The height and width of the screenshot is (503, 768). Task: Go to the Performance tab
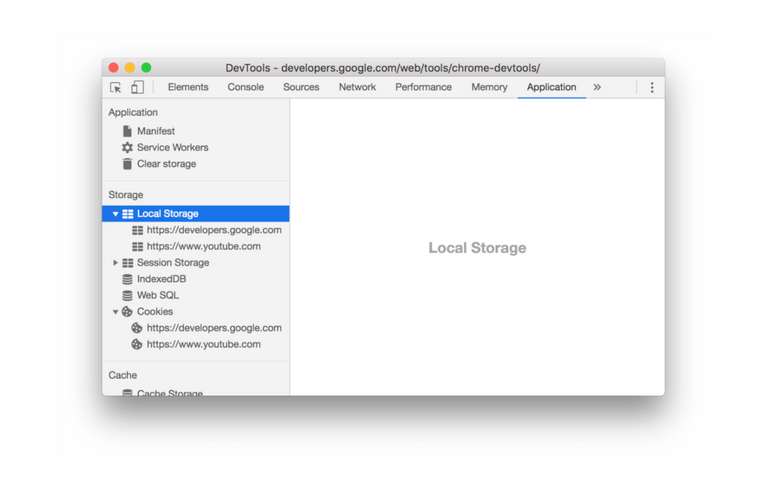[x=423, y=87]
